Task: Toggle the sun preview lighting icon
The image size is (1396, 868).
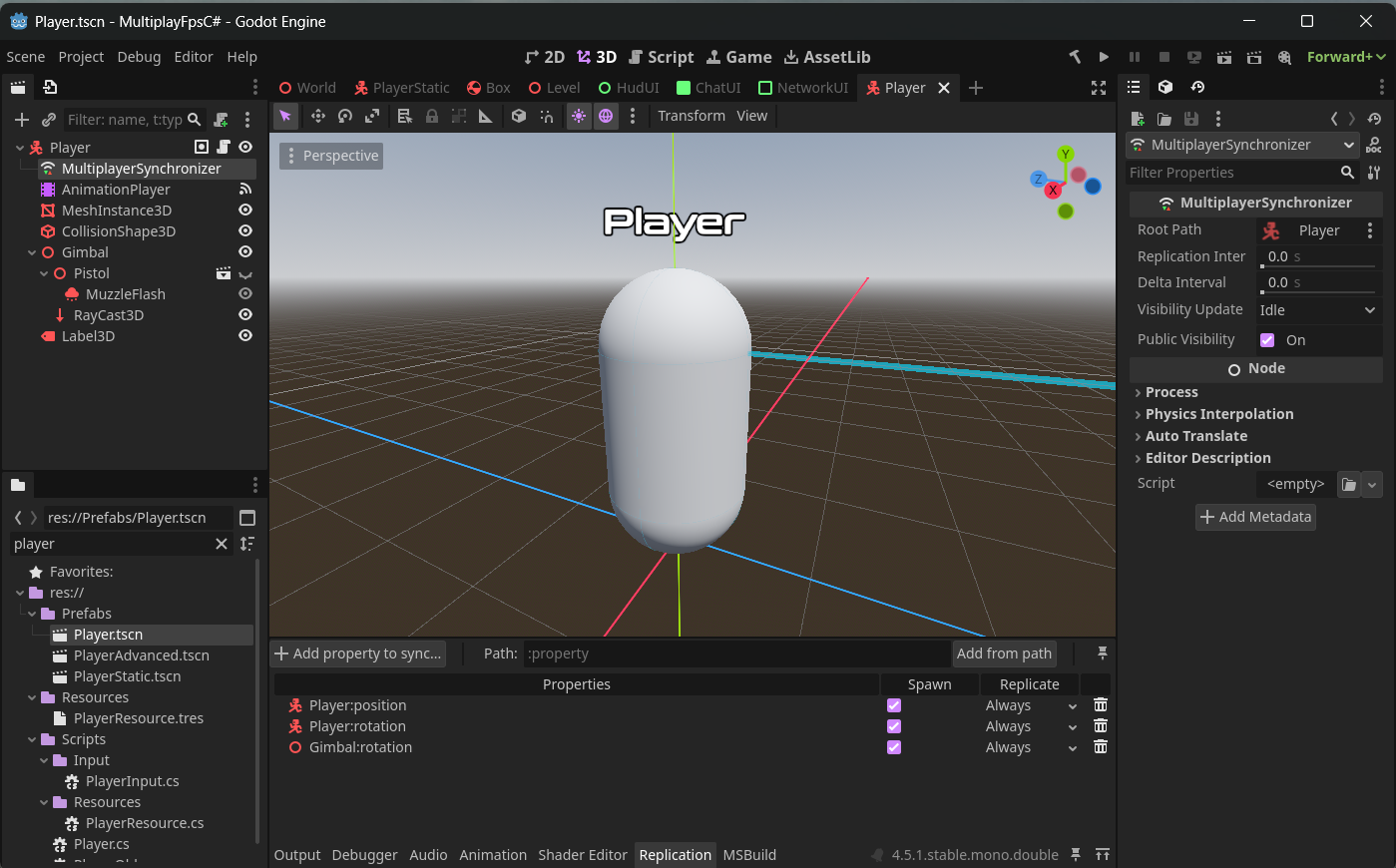Action: click(579, 116)
